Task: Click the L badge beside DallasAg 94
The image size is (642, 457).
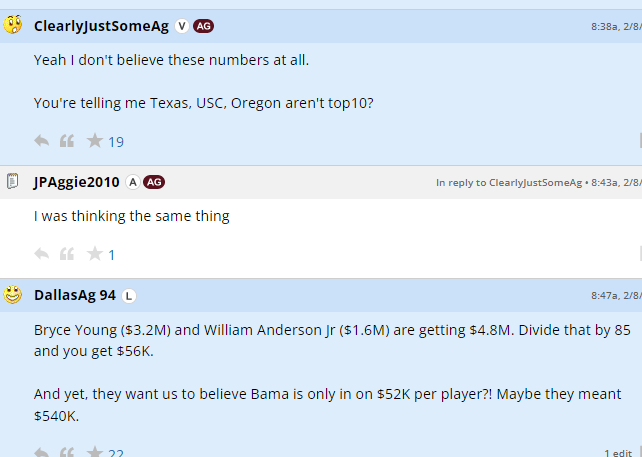Action: coord(129,295)
